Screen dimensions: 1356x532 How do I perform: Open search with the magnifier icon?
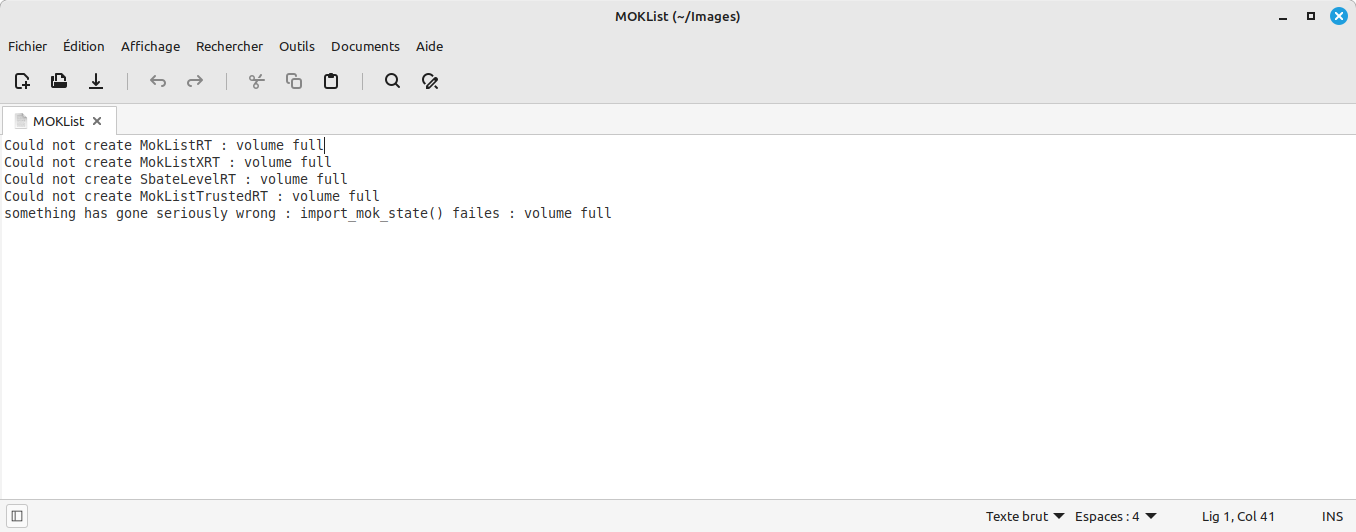393,81
